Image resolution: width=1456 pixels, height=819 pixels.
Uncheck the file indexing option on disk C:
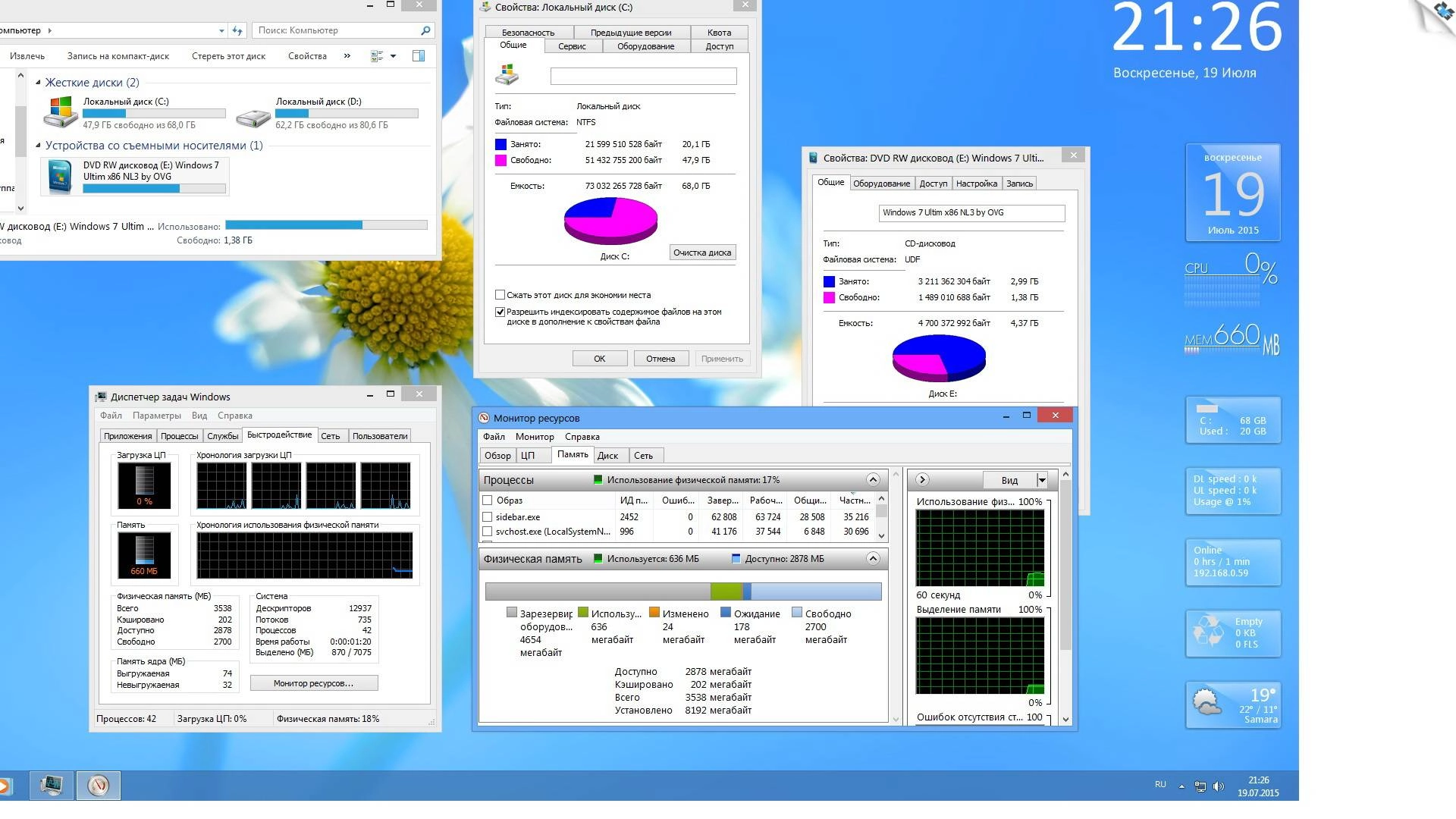[500, 312]
